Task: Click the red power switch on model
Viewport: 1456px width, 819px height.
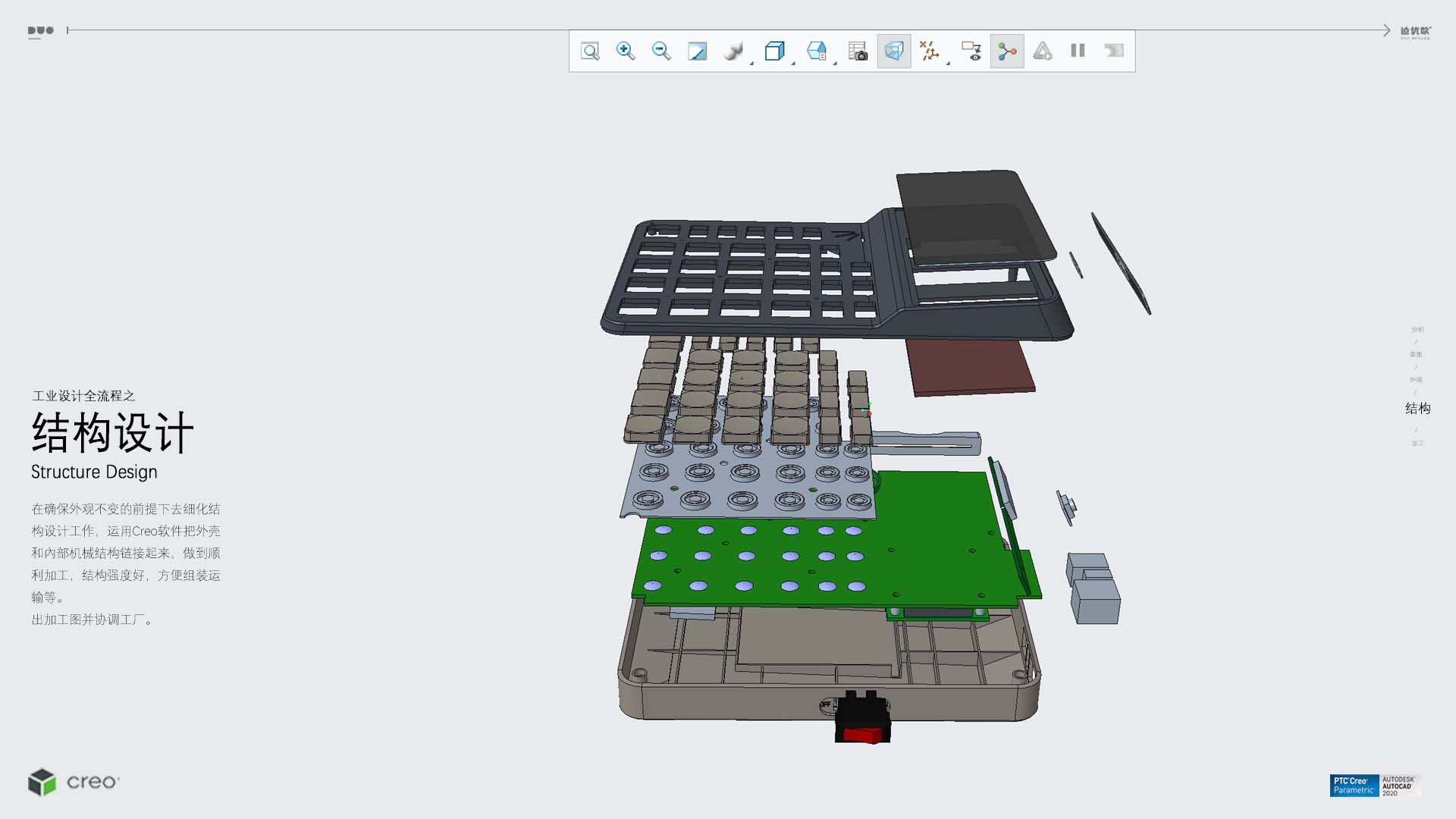Action: coord(863,734)
